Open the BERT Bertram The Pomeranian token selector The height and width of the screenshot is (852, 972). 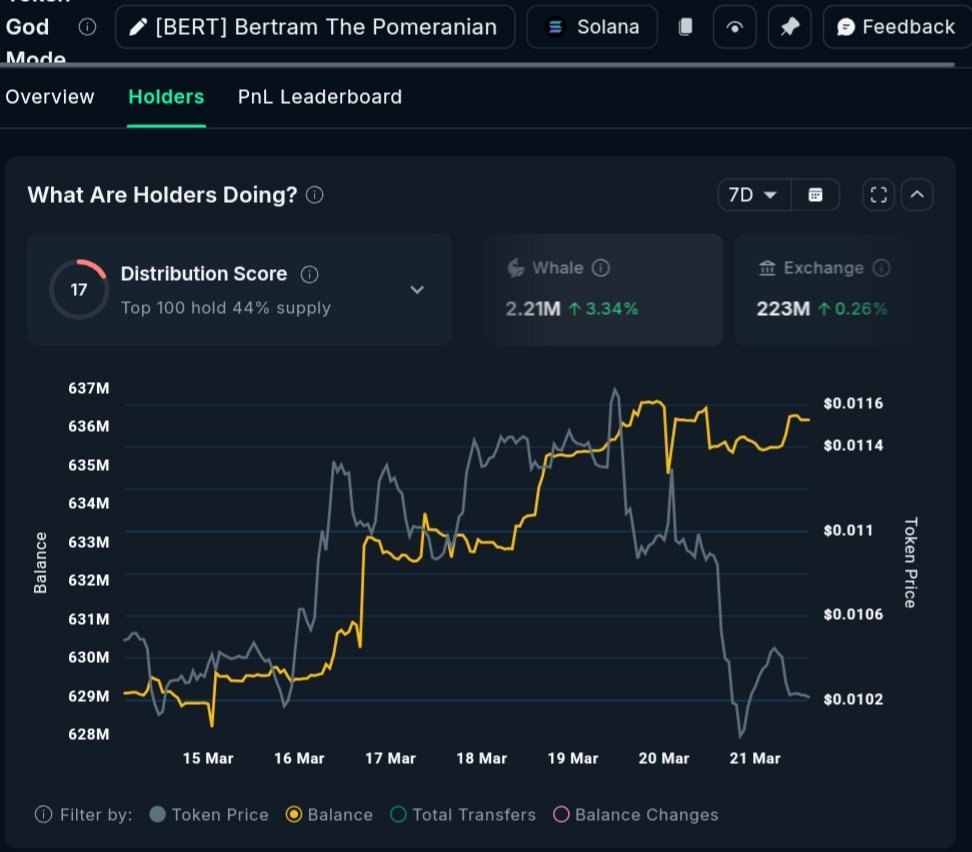click(315, 27)
